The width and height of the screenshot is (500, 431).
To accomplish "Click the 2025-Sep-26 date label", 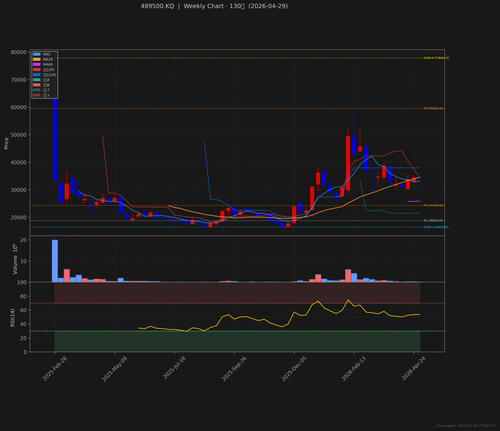I will coord(234,368).
